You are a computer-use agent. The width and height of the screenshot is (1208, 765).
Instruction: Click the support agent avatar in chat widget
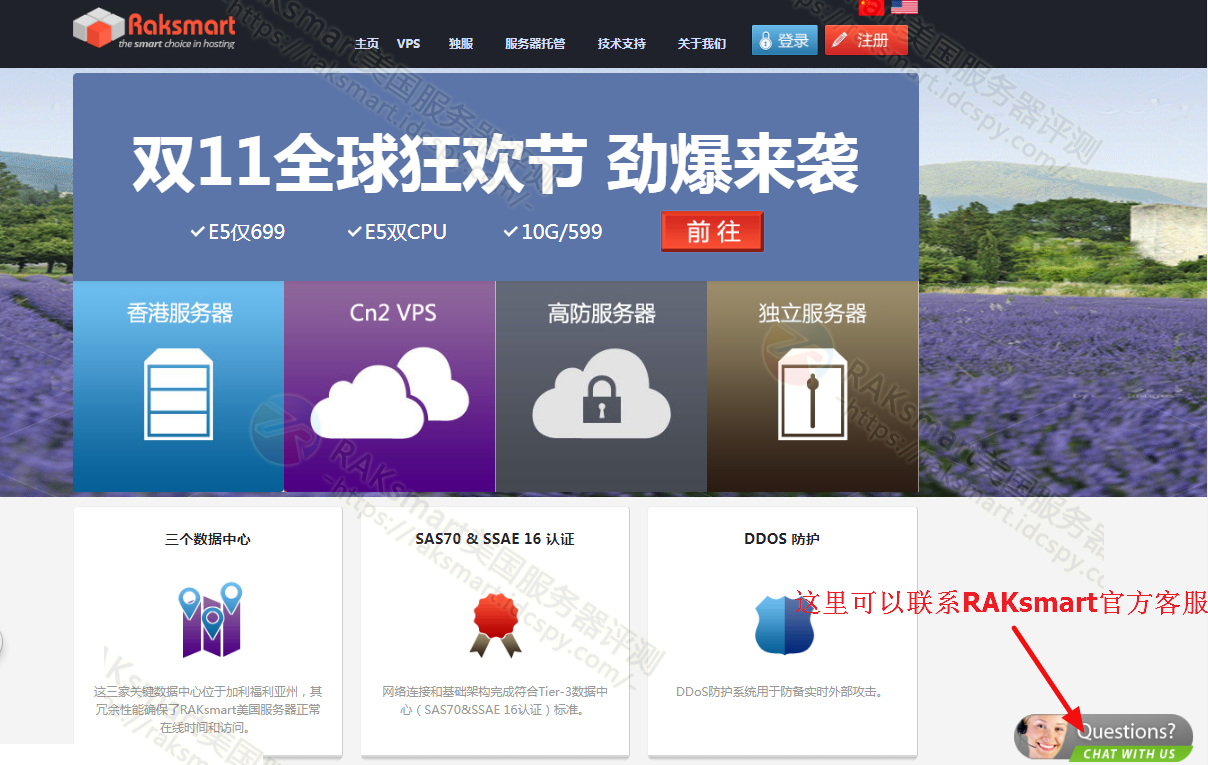coord(1041,738)
